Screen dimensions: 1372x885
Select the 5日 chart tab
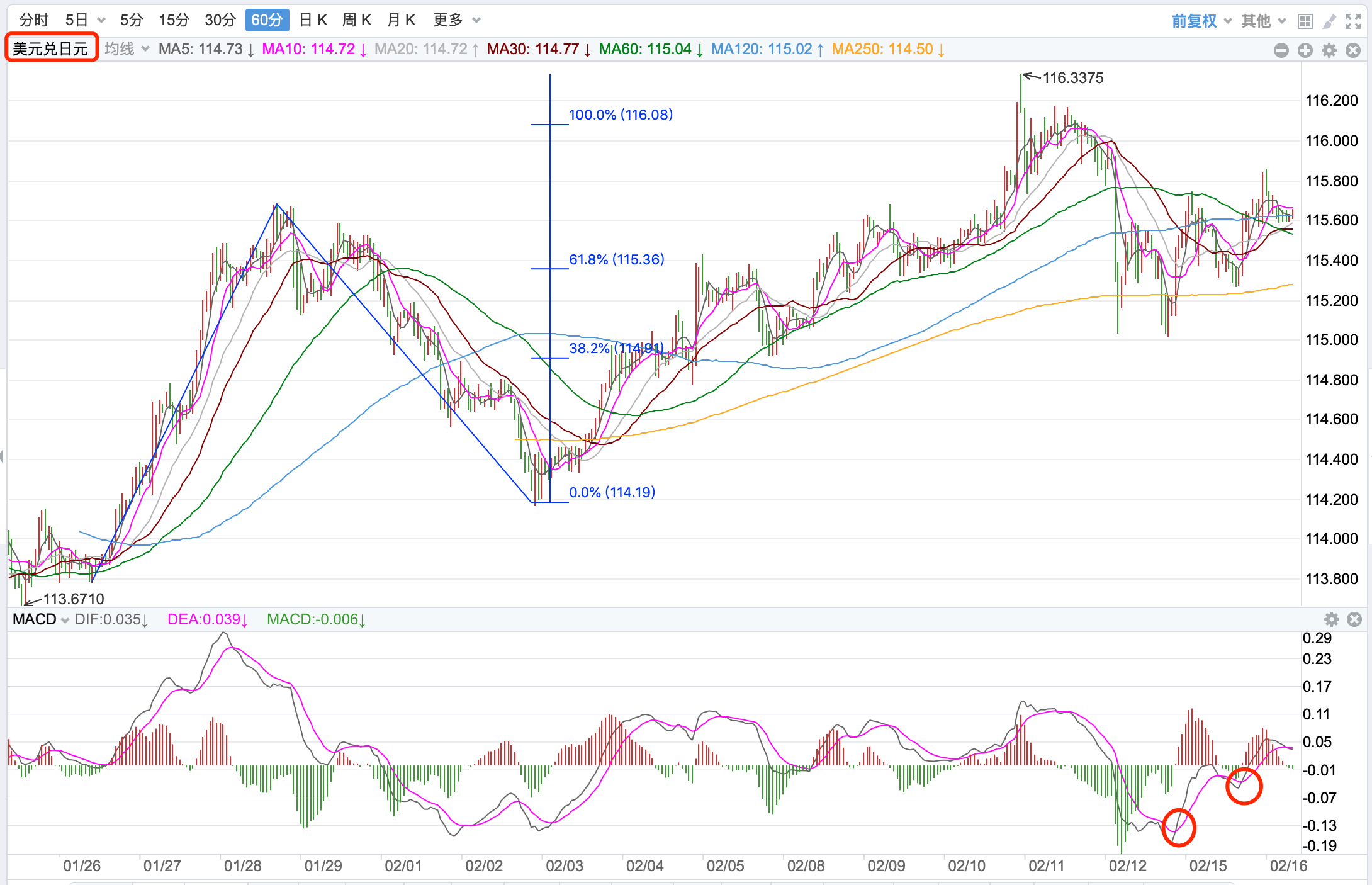click(x=77, y=20)
